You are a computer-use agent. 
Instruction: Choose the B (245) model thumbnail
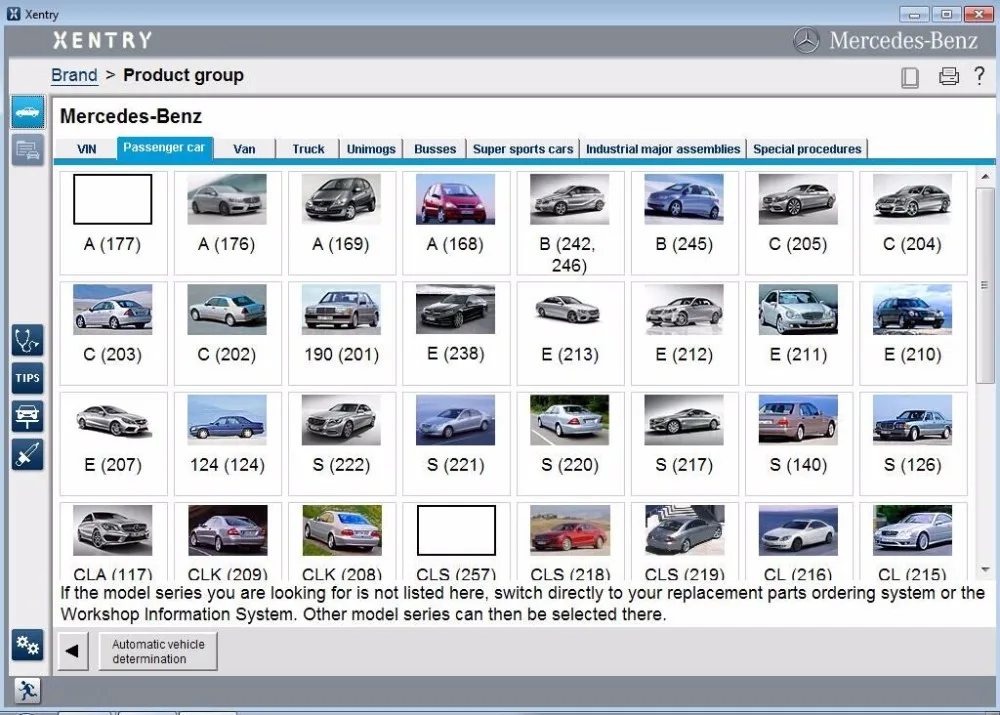click(684, 200)
